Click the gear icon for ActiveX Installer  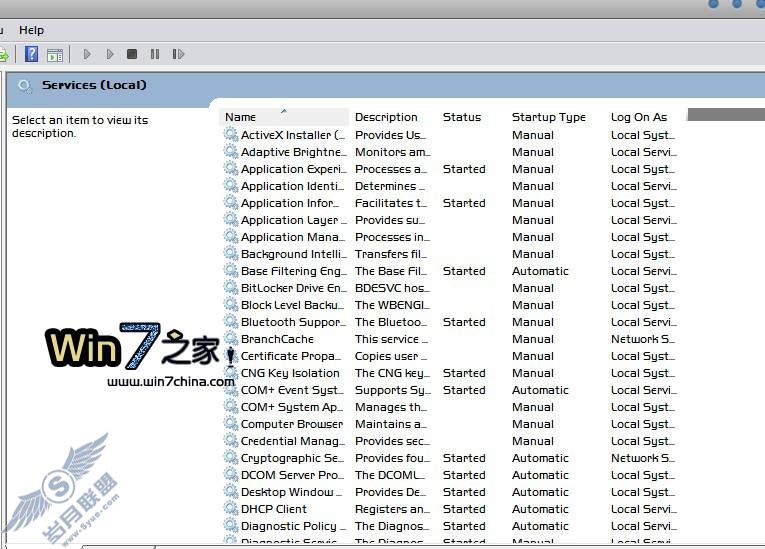231,134
